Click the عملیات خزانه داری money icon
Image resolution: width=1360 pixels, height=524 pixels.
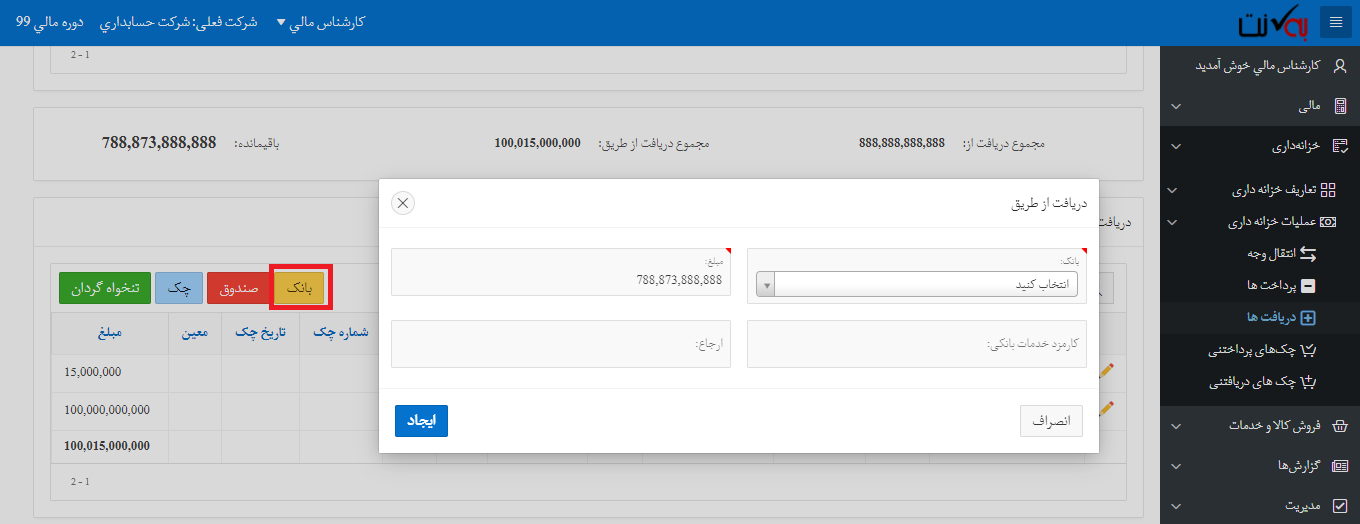1328,222
